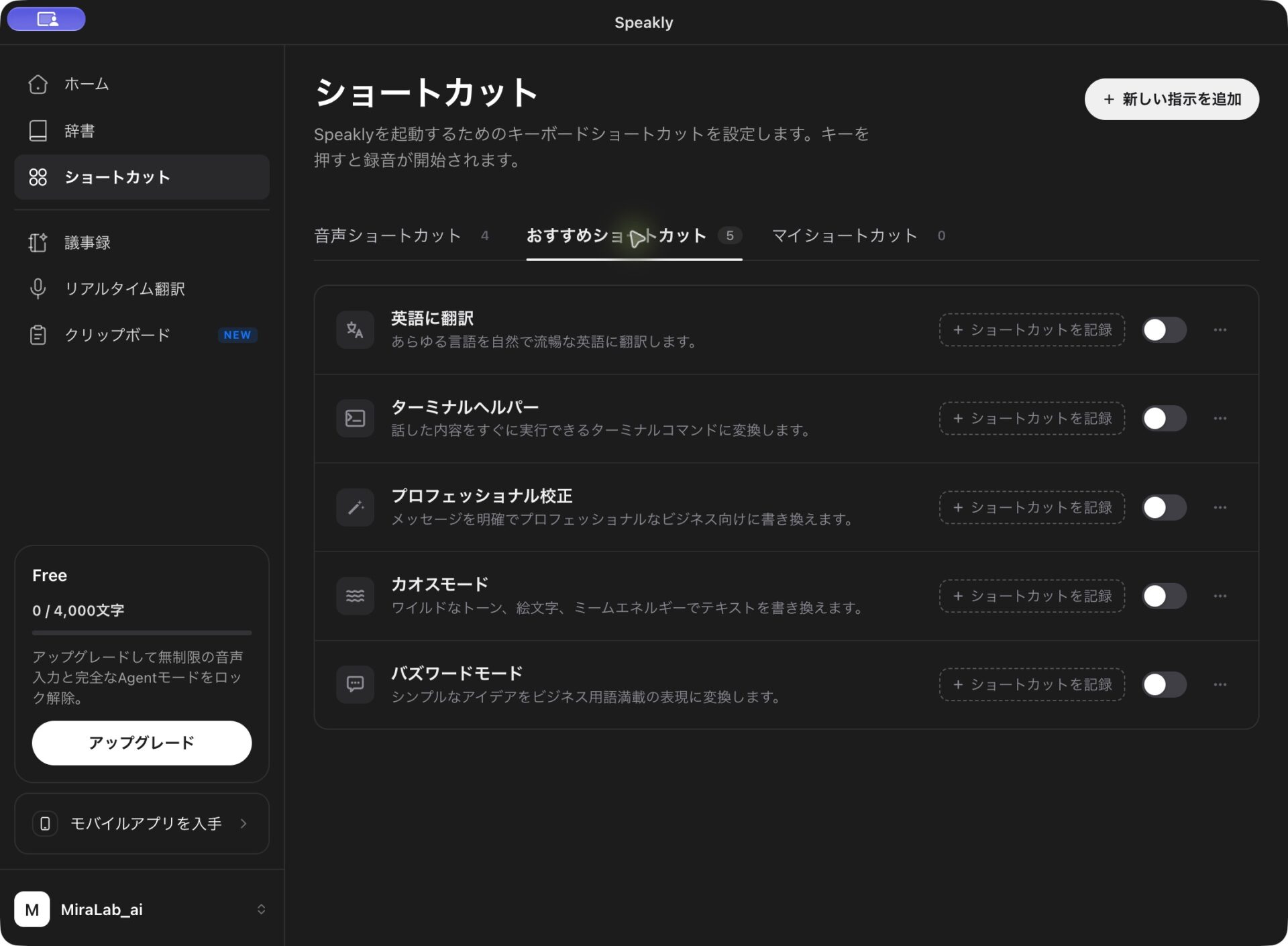Click the phone icon beside モバイルアプリを入手
The height and width of the screenshot is (946, 1288).
pos(45,823)
